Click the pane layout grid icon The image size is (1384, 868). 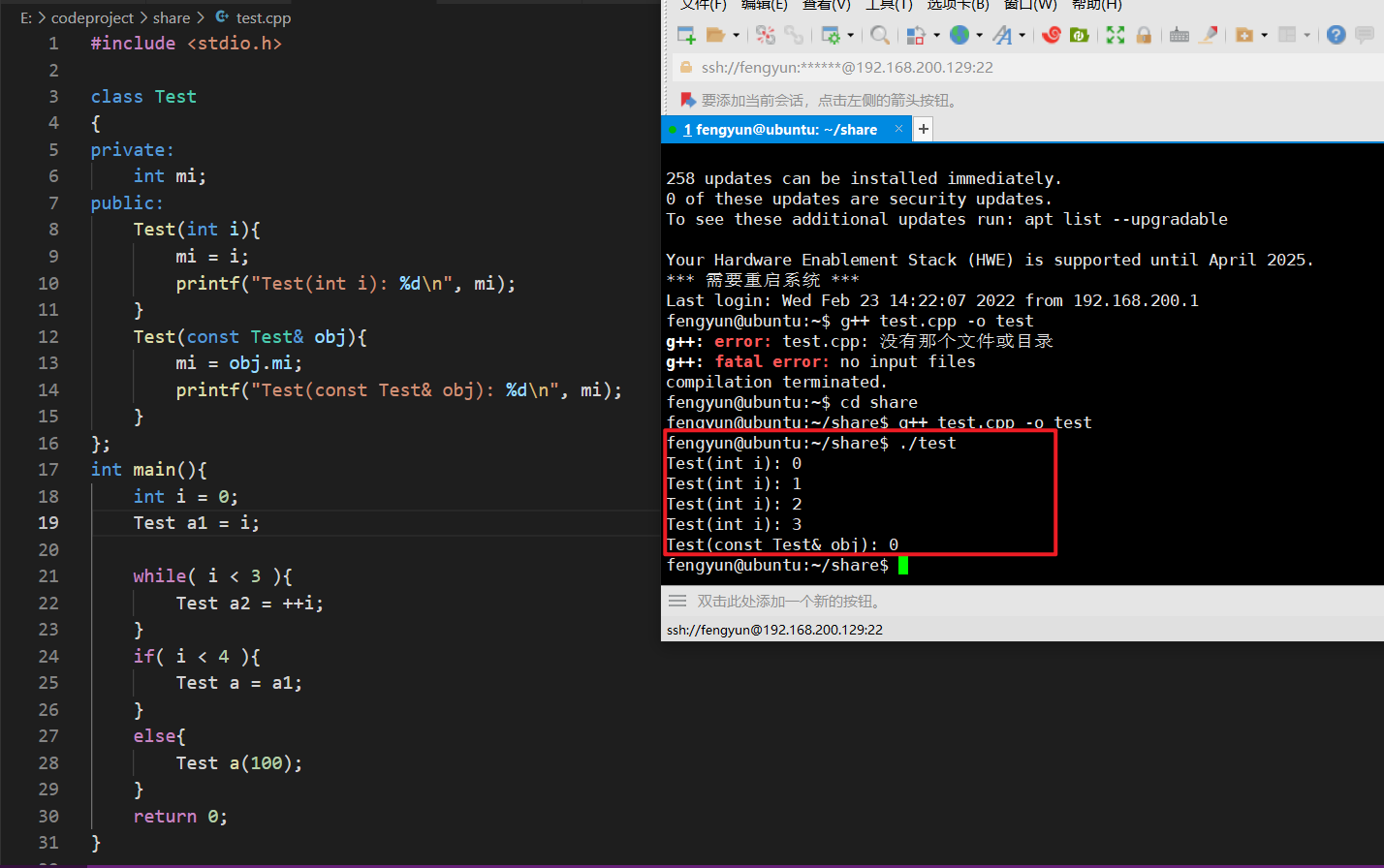(x=1287, y=35)
